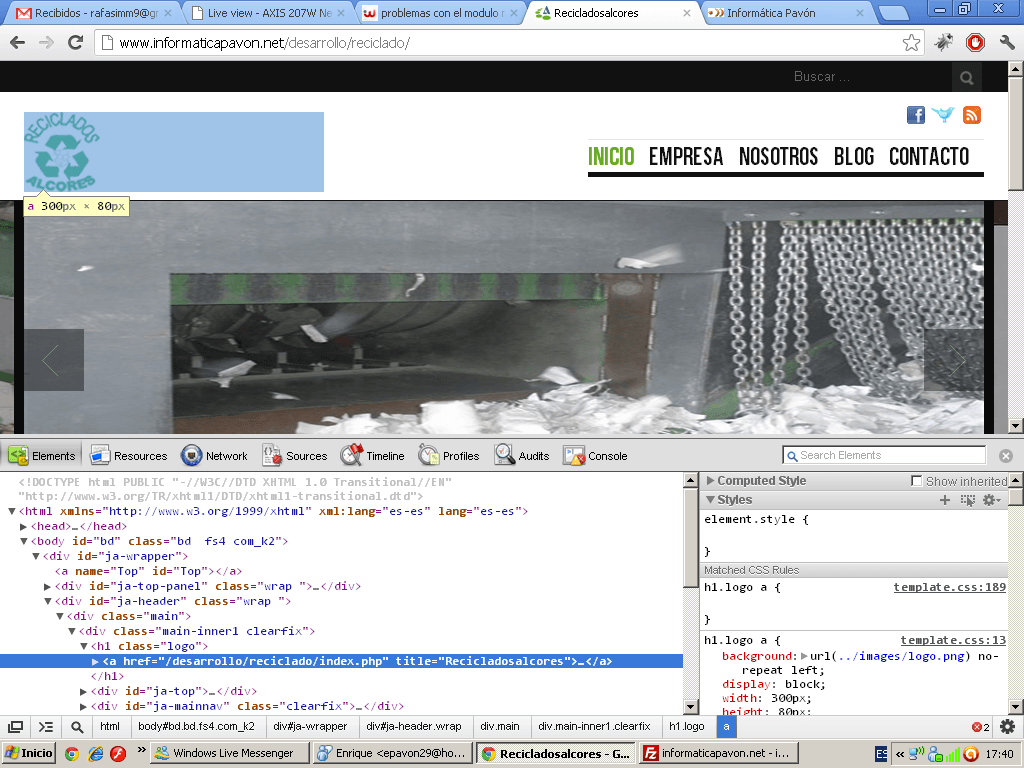The height and width of the screenshot is (768, 1024).
Task: Click the INICIO menu item
Action: [611, 157]
